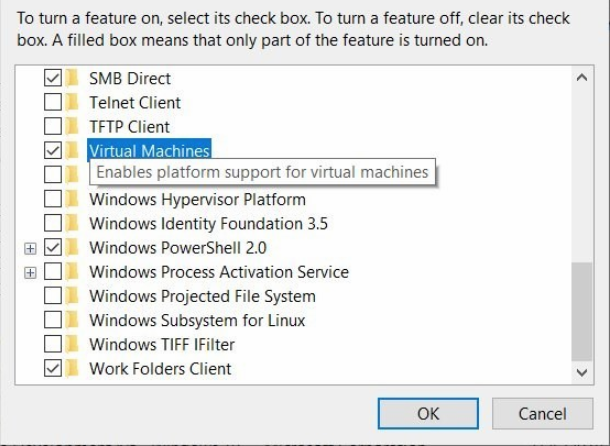Click the folder icon next to Telnet Client
610x446 pixels.
point(72,102)
